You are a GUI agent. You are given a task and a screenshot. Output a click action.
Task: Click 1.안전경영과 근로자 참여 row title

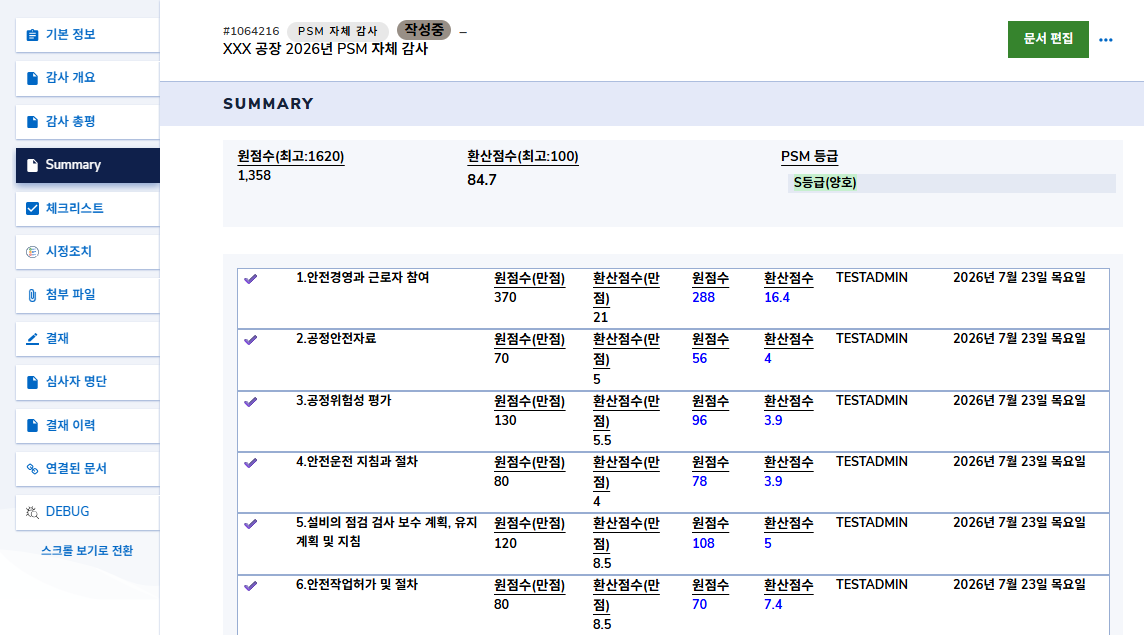click(363, 278)
